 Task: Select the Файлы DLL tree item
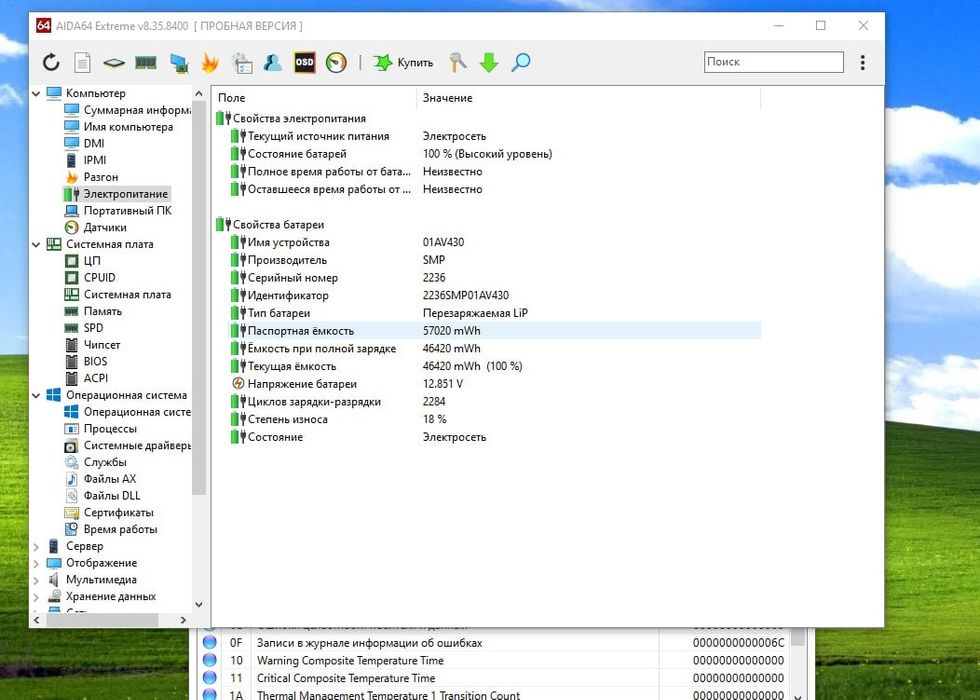pyautogui.click(x=112, y=496)
